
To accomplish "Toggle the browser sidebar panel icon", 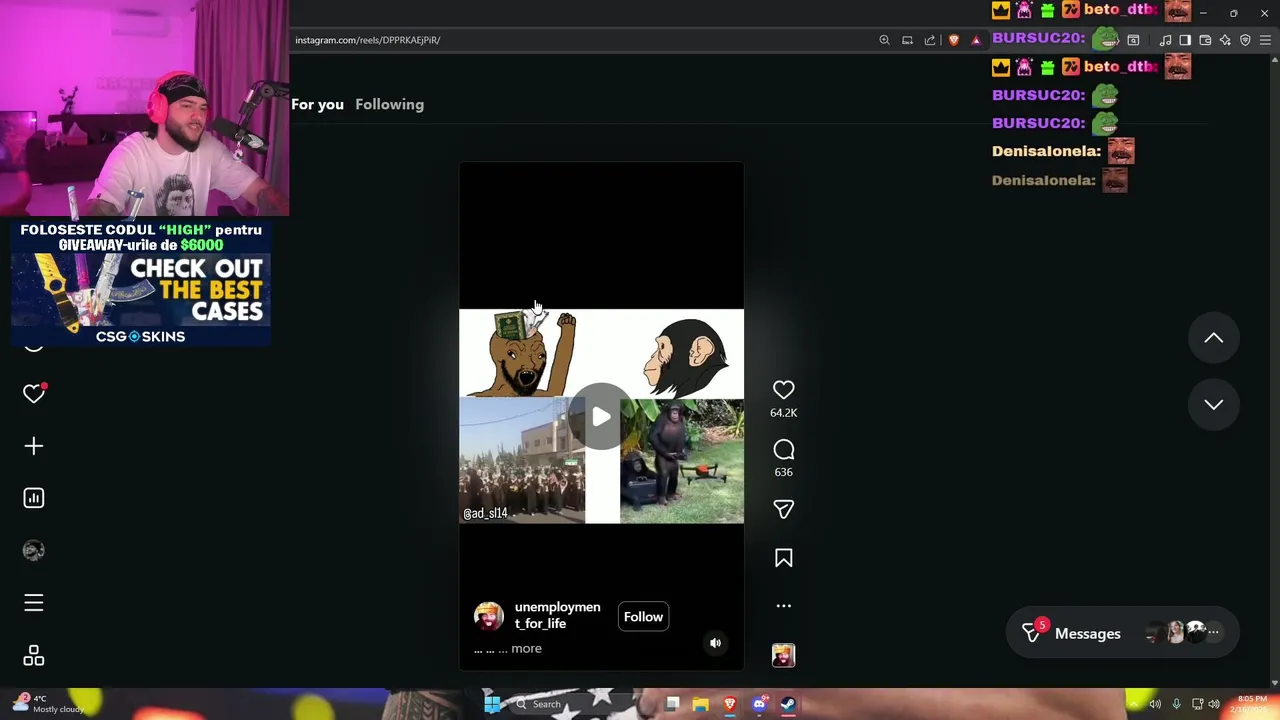I will coord(1185,40).
